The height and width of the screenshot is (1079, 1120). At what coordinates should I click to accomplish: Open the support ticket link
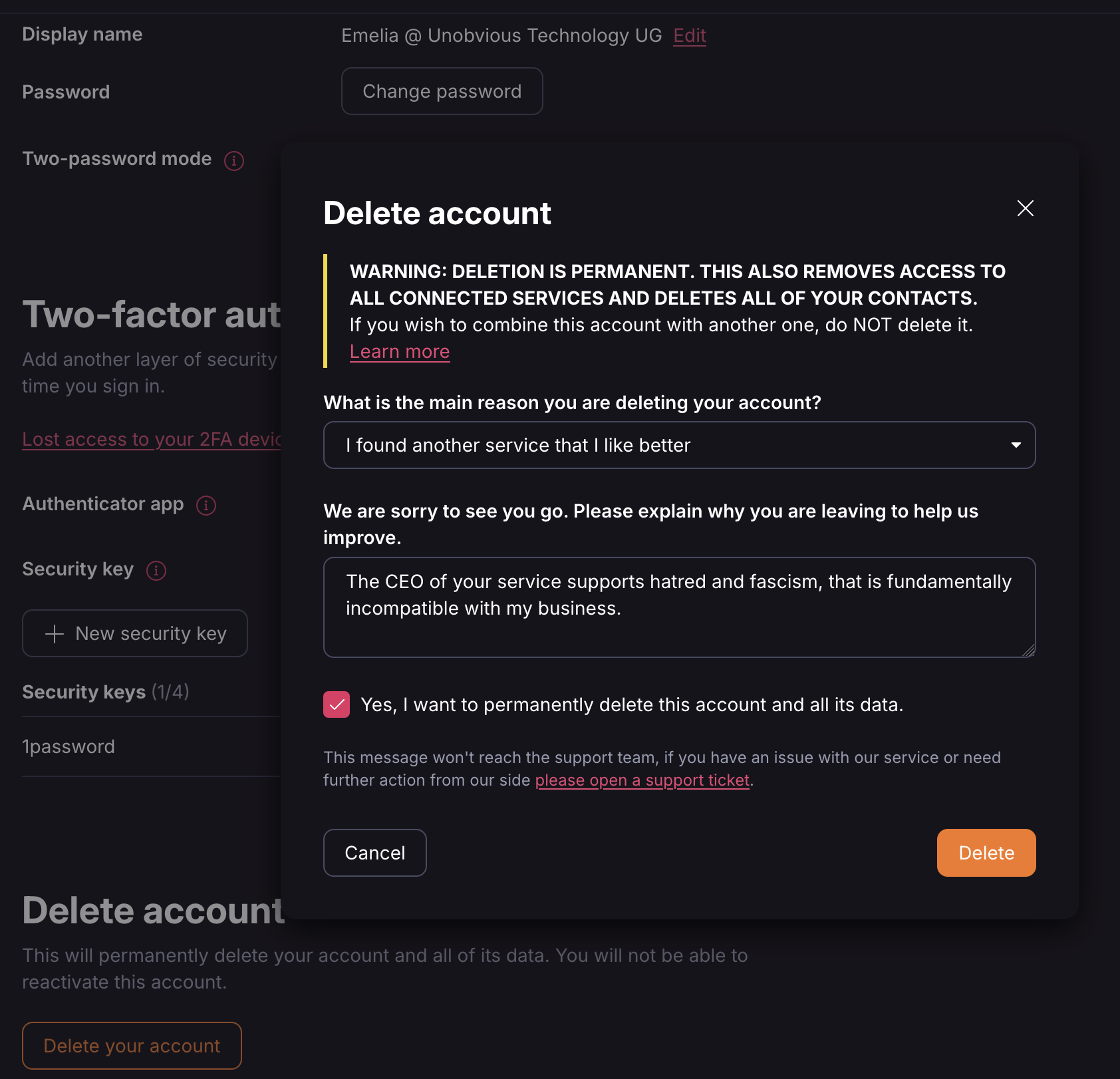(x=642, y=780)
